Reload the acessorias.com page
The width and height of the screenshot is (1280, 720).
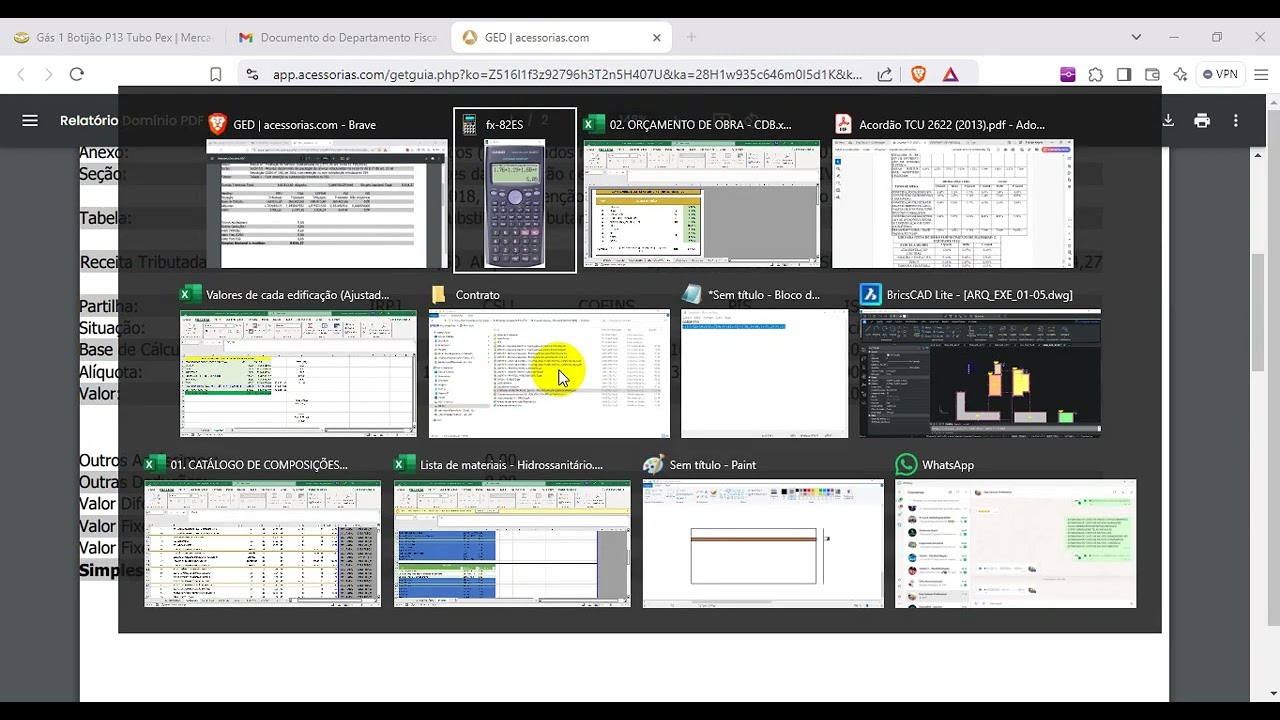(76, 74)
